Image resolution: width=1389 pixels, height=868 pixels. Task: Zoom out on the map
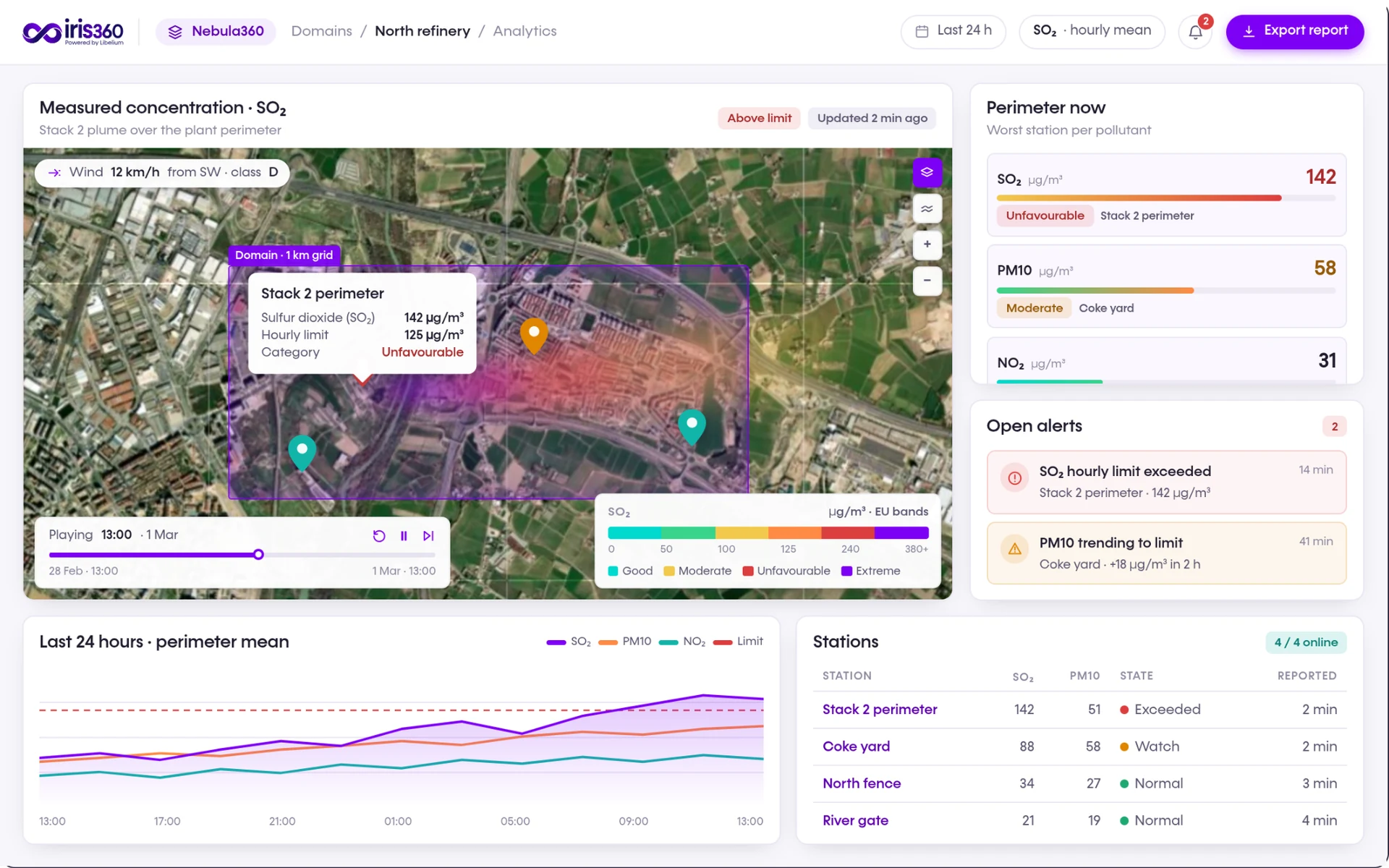pos(927,281)
